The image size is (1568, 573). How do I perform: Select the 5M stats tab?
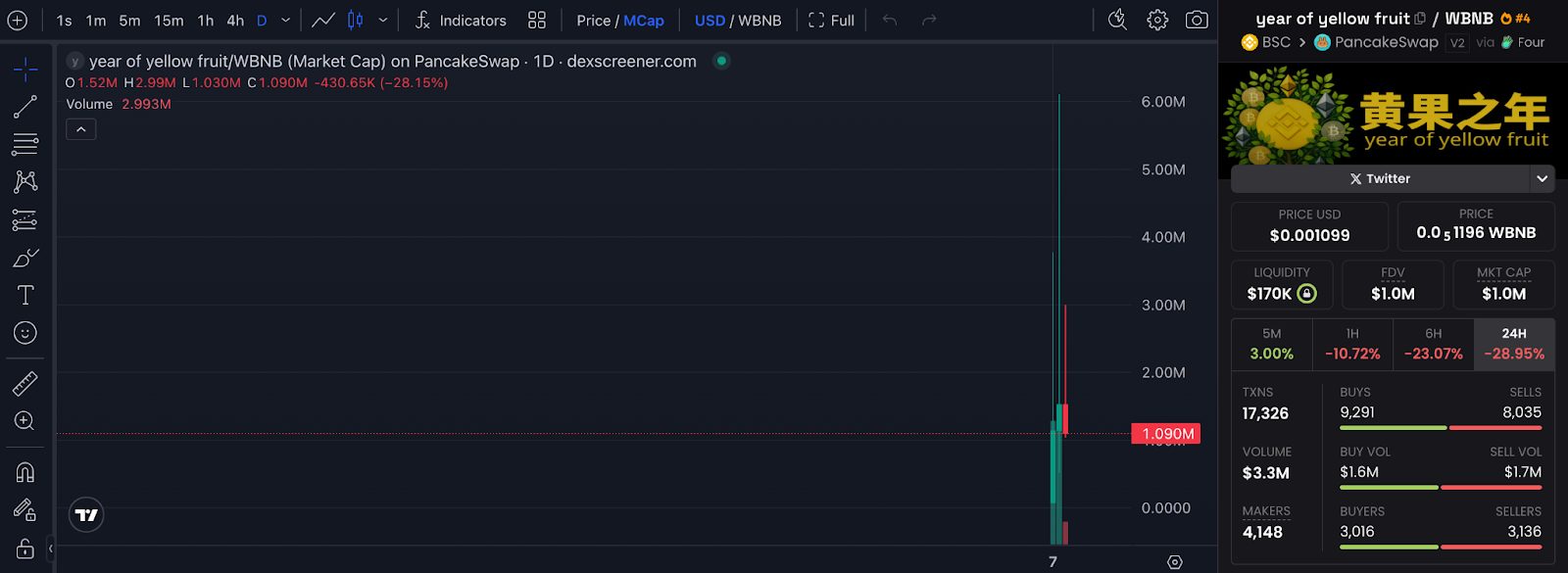tap(1271, 344)
